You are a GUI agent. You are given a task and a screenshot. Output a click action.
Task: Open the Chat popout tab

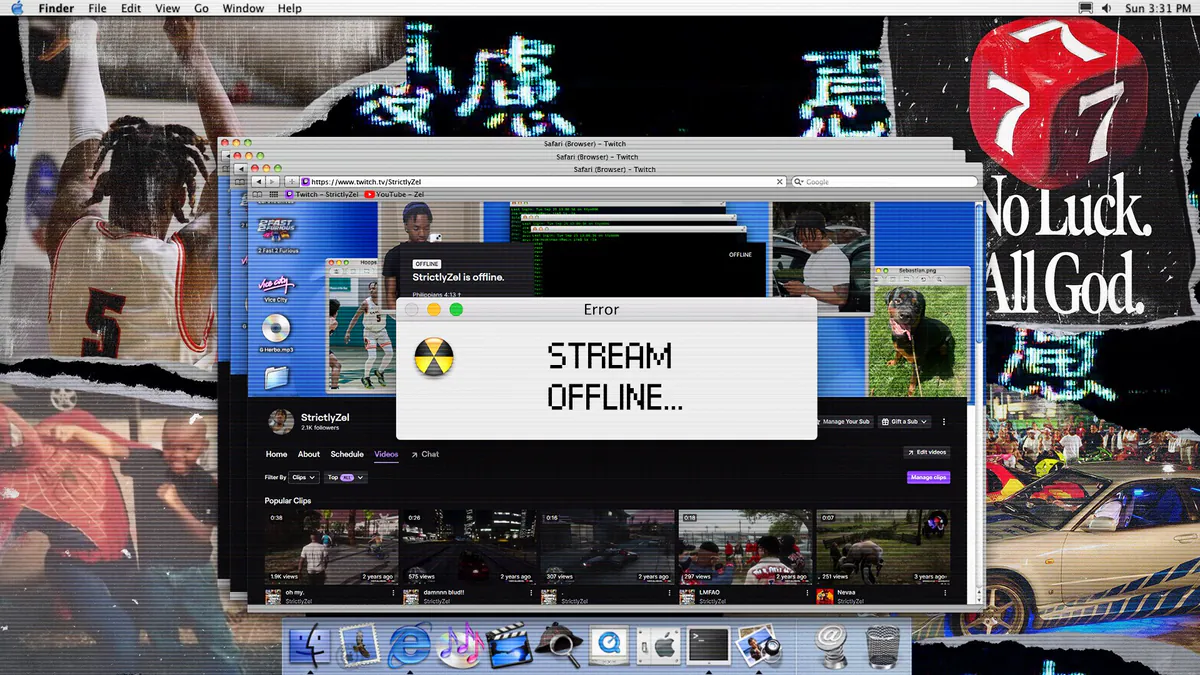point(425,454)
